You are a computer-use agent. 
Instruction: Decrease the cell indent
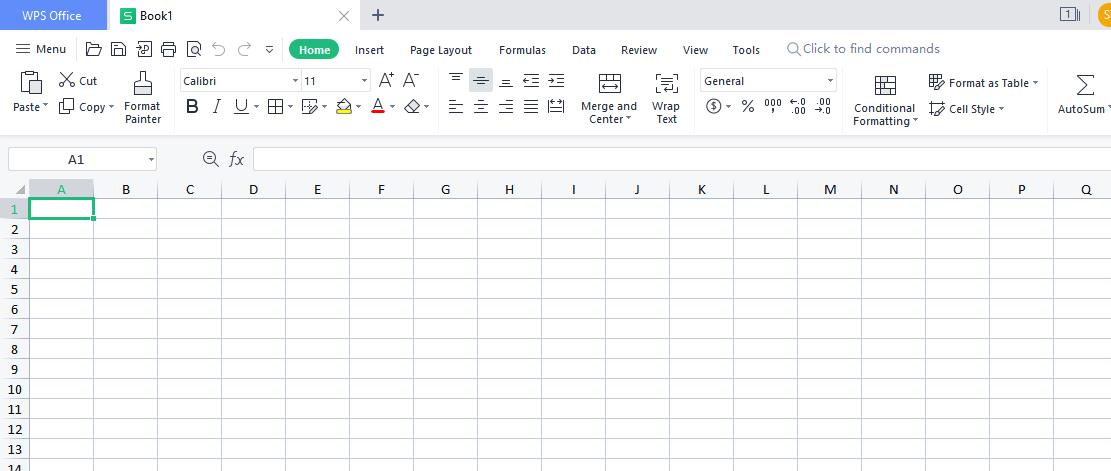531,81
